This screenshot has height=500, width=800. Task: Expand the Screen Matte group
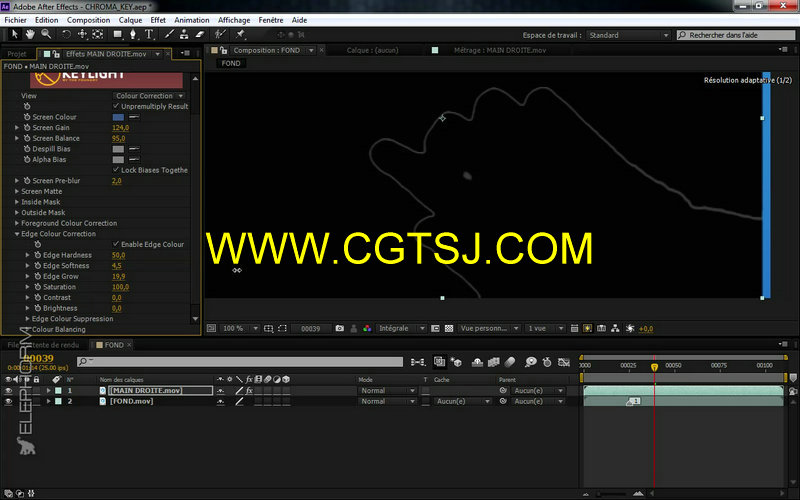coord(17,191)
